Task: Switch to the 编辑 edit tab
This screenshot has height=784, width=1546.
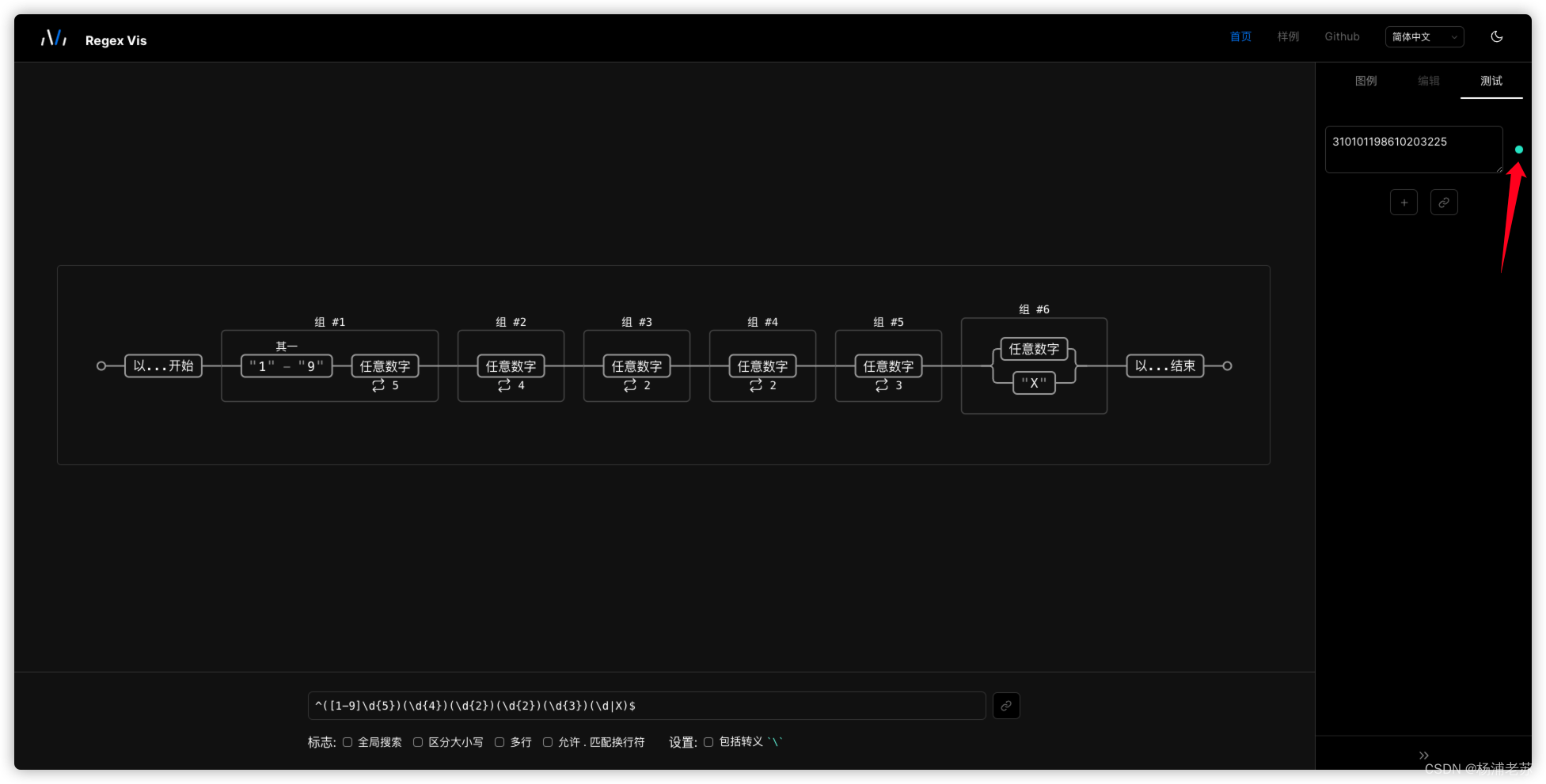Action: click(x=1428, y=81)
